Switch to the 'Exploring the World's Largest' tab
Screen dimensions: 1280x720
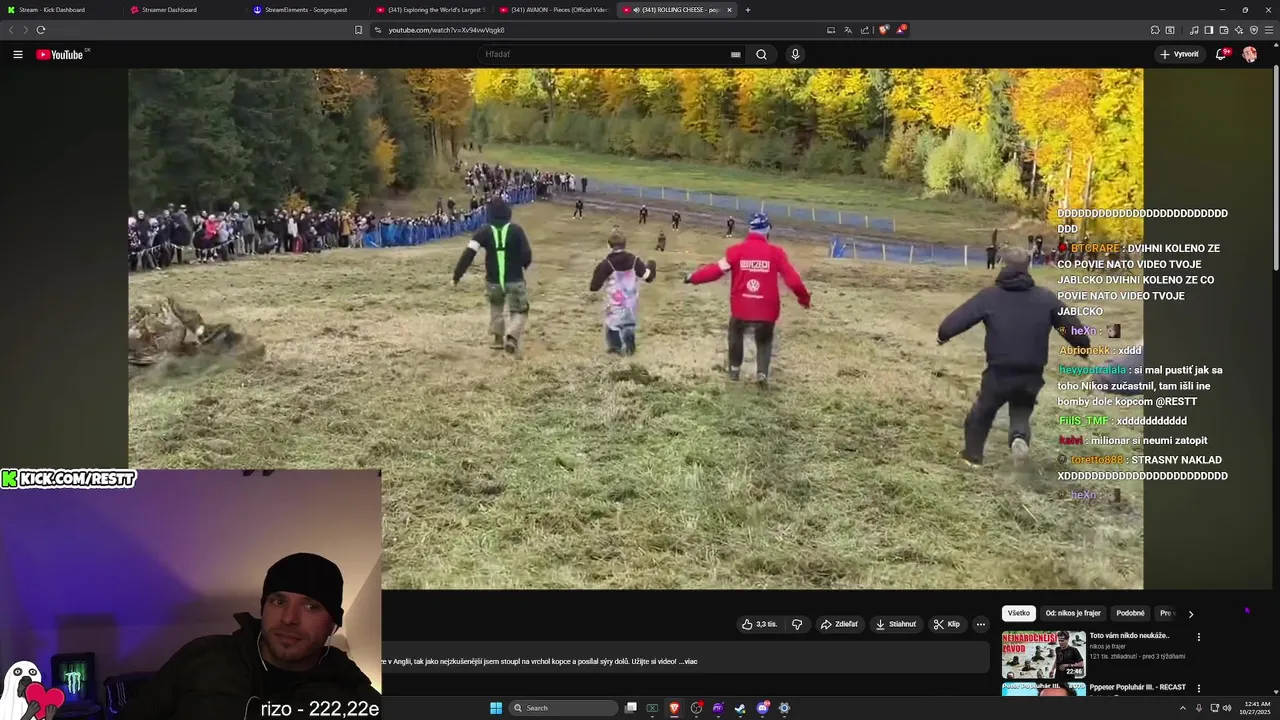coord(431,10)
